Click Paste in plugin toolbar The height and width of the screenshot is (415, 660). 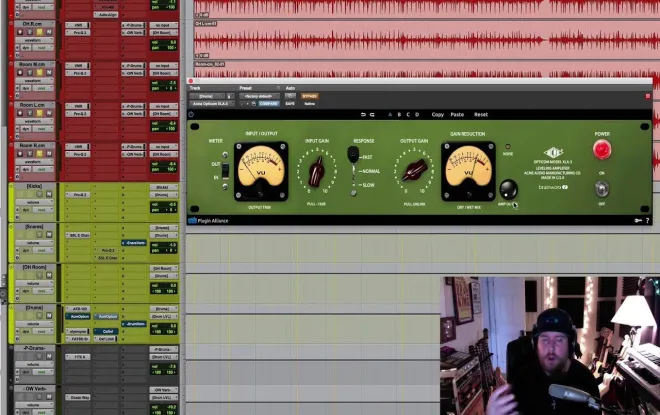[x=457, y=114]
